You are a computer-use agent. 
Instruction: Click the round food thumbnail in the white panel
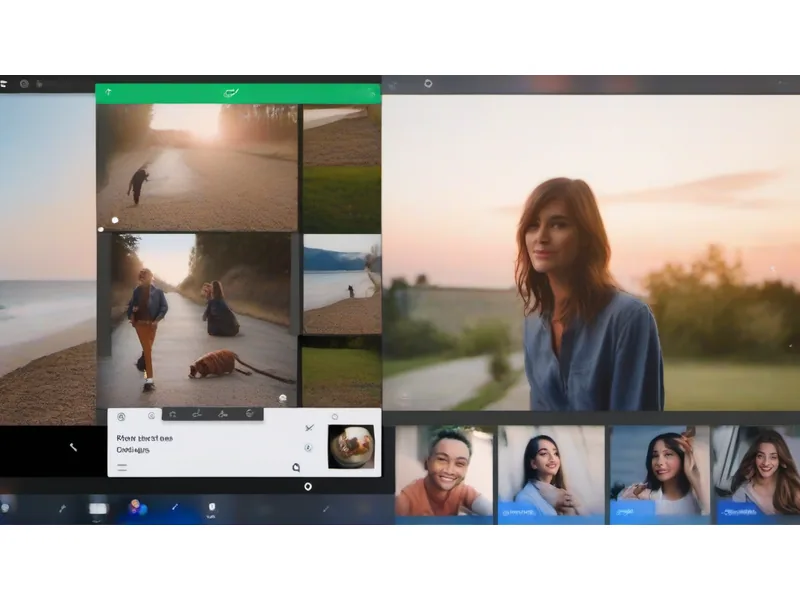(x=352, y=446)
